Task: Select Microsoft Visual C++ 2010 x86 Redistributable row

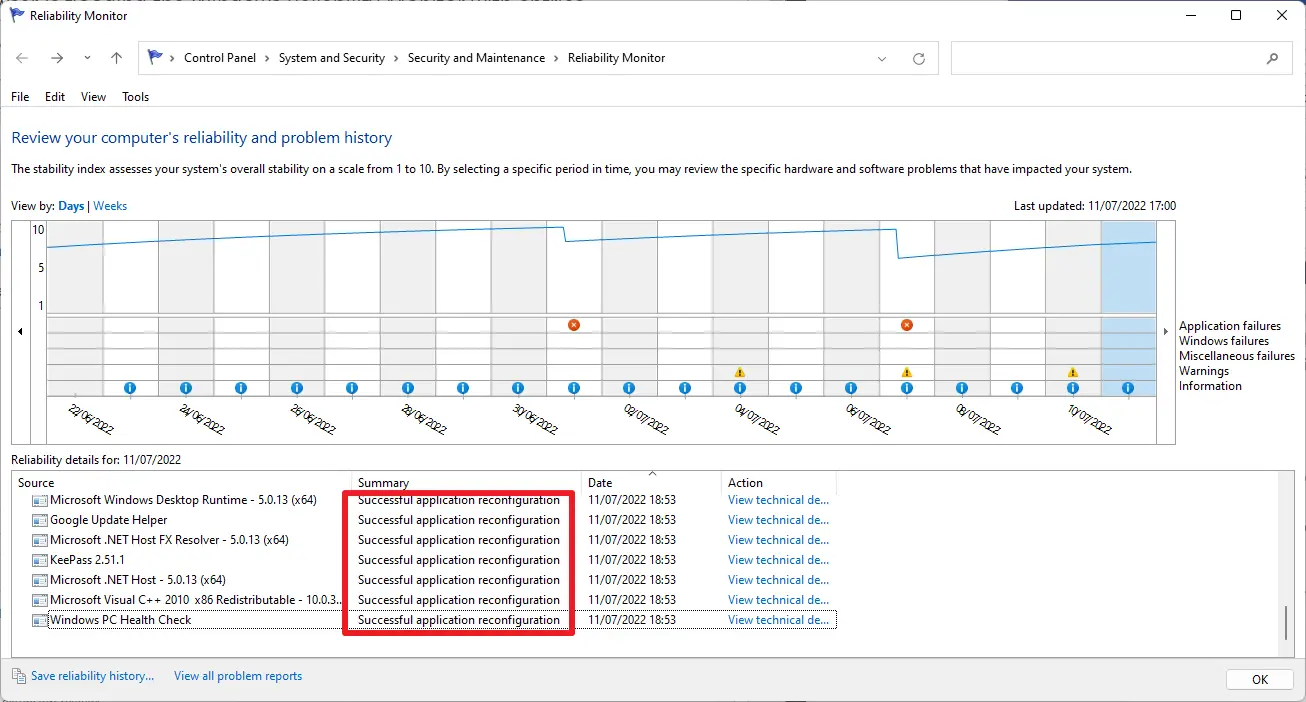Action: click(x=434, y=600)
